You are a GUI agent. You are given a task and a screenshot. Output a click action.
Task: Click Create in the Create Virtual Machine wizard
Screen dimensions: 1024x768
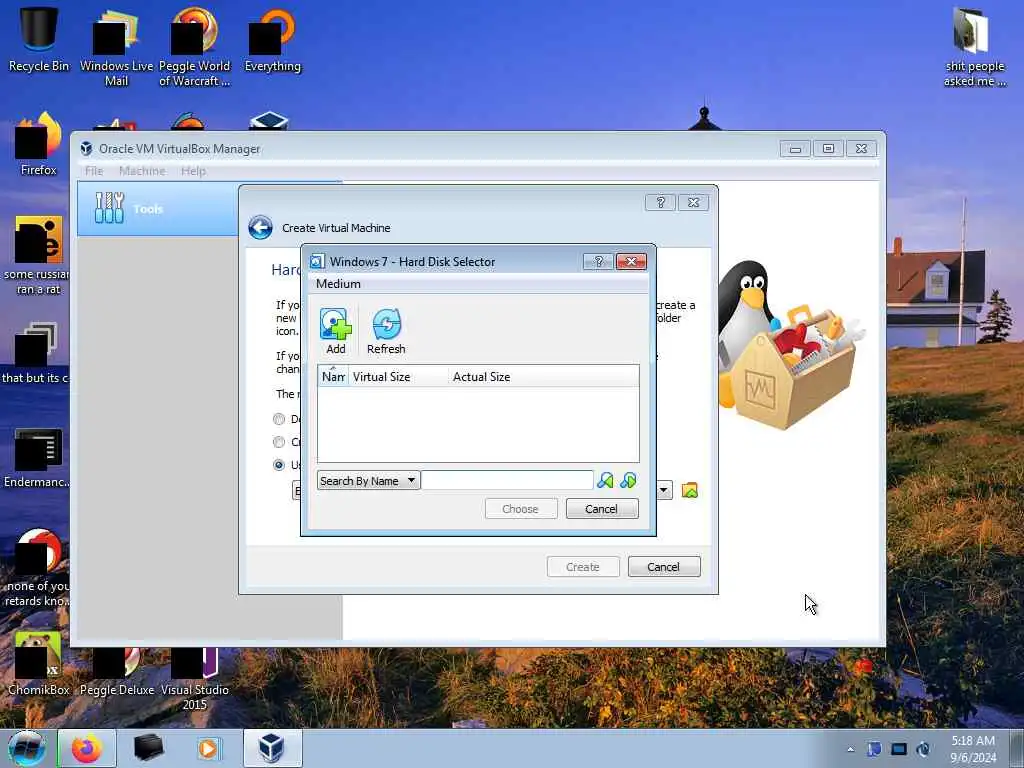(x=583, y=567)
